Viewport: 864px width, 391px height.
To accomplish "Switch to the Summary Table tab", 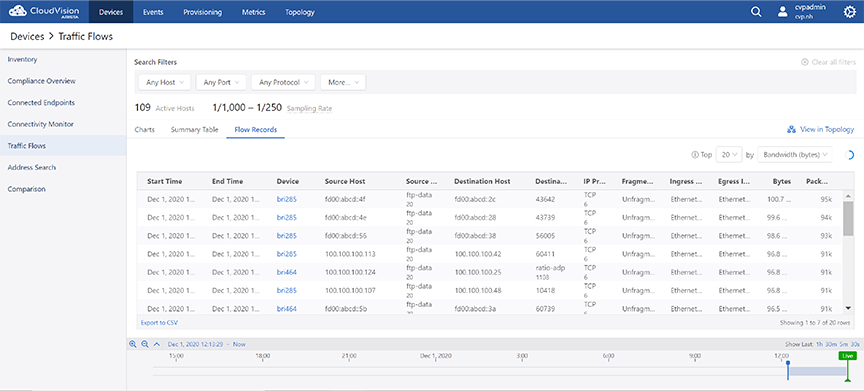I will [195, 130].
